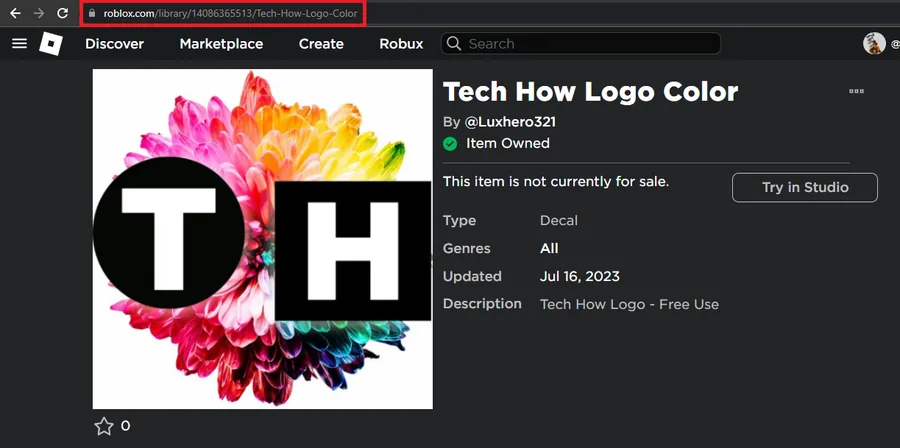900x448 pixels.
Task: Click the browser forward arrow
Action: point(39,13)
